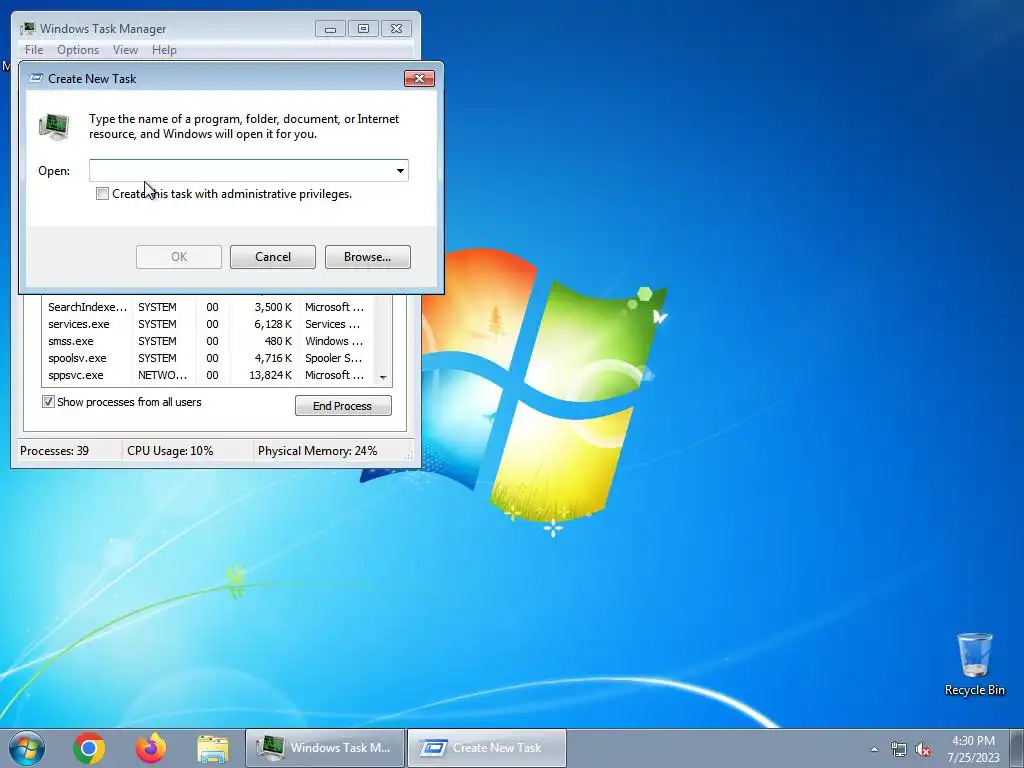Screen dimensions: 1024x768
Task: Click the Task Manager title bar icon
Action: 27,29
